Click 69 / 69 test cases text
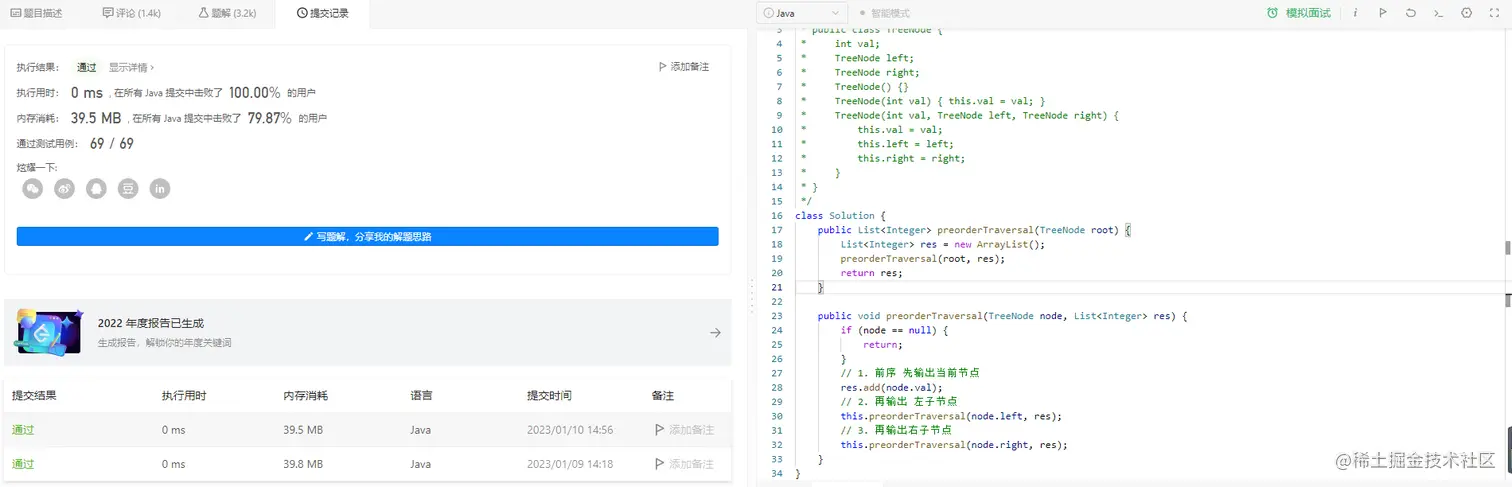The image size is (1512, 487). coord(111,144)
